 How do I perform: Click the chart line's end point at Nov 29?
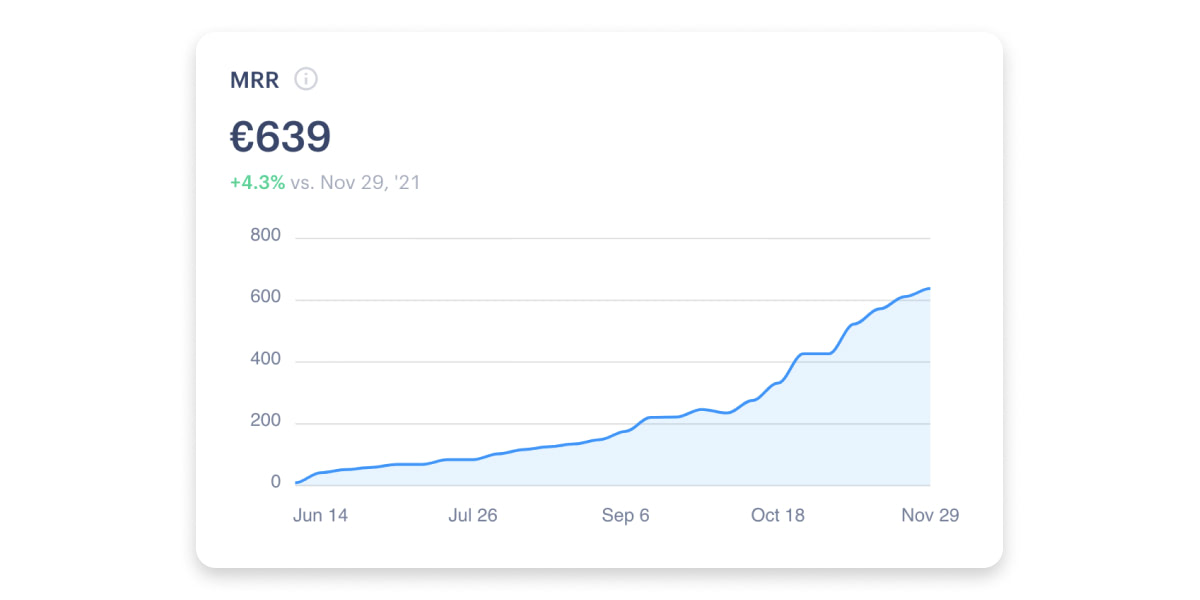(929, 288)
